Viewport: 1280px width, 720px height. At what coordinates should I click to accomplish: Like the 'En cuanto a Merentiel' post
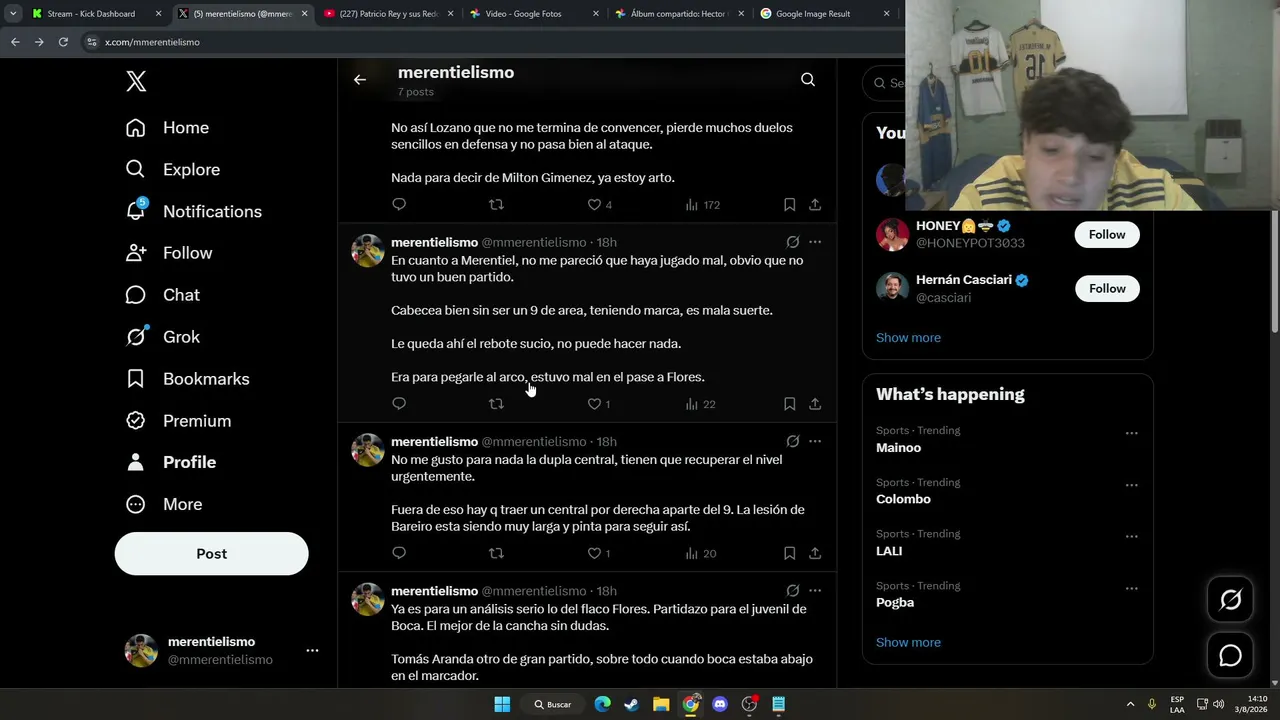pyautogui.click(x=598, y=404)
